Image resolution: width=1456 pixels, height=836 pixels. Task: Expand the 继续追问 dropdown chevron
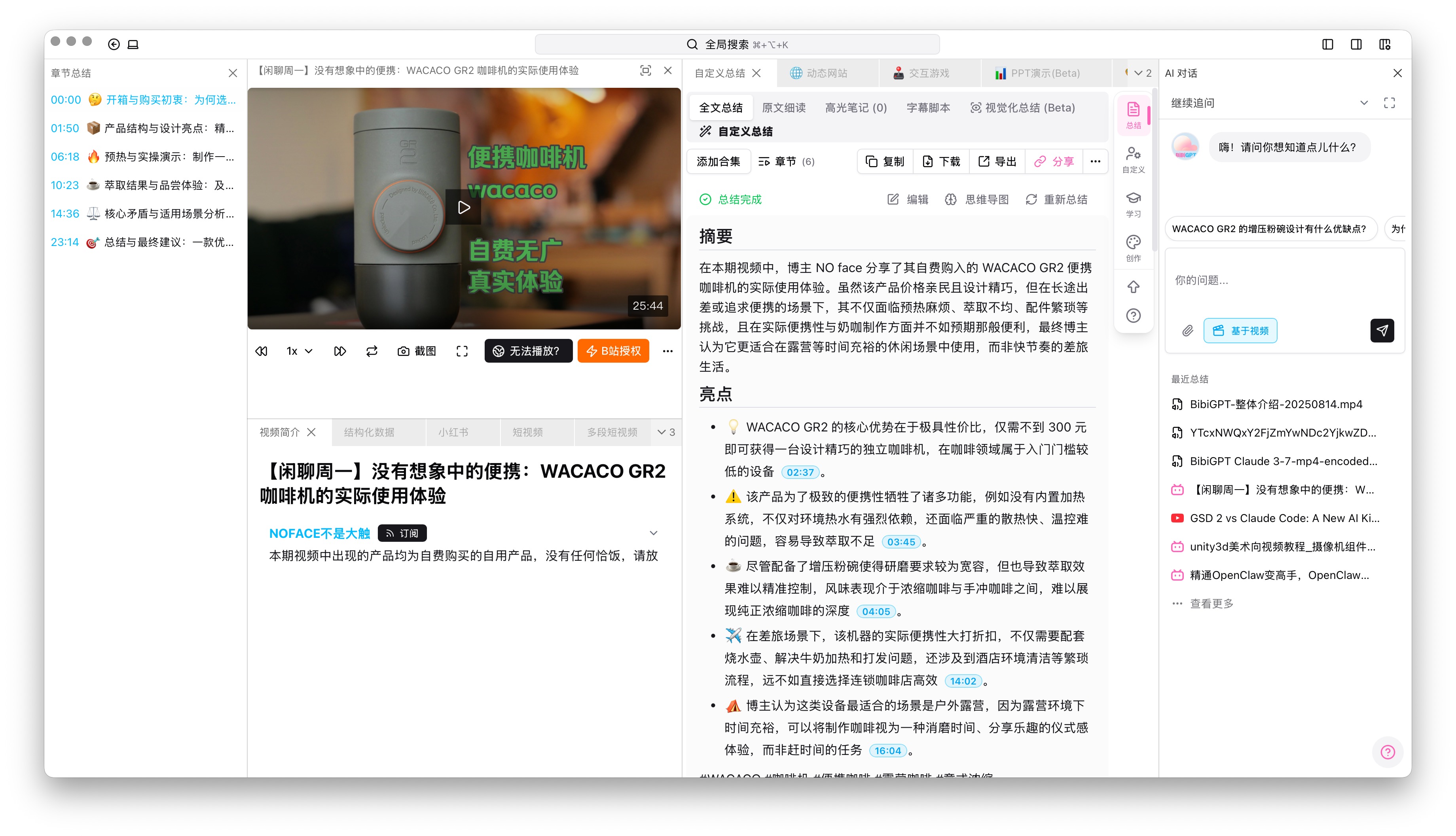point(1363,103)
